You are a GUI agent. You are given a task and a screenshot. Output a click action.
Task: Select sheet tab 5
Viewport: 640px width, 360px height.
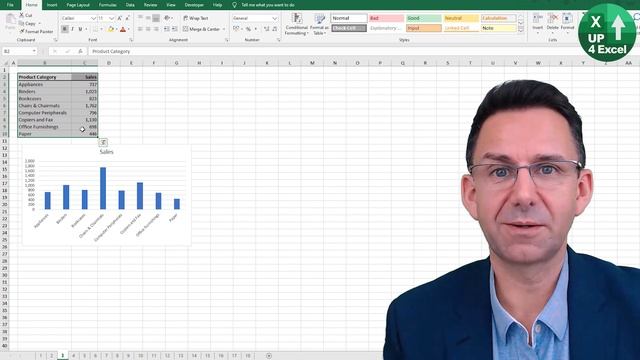(x=84, y=356)
